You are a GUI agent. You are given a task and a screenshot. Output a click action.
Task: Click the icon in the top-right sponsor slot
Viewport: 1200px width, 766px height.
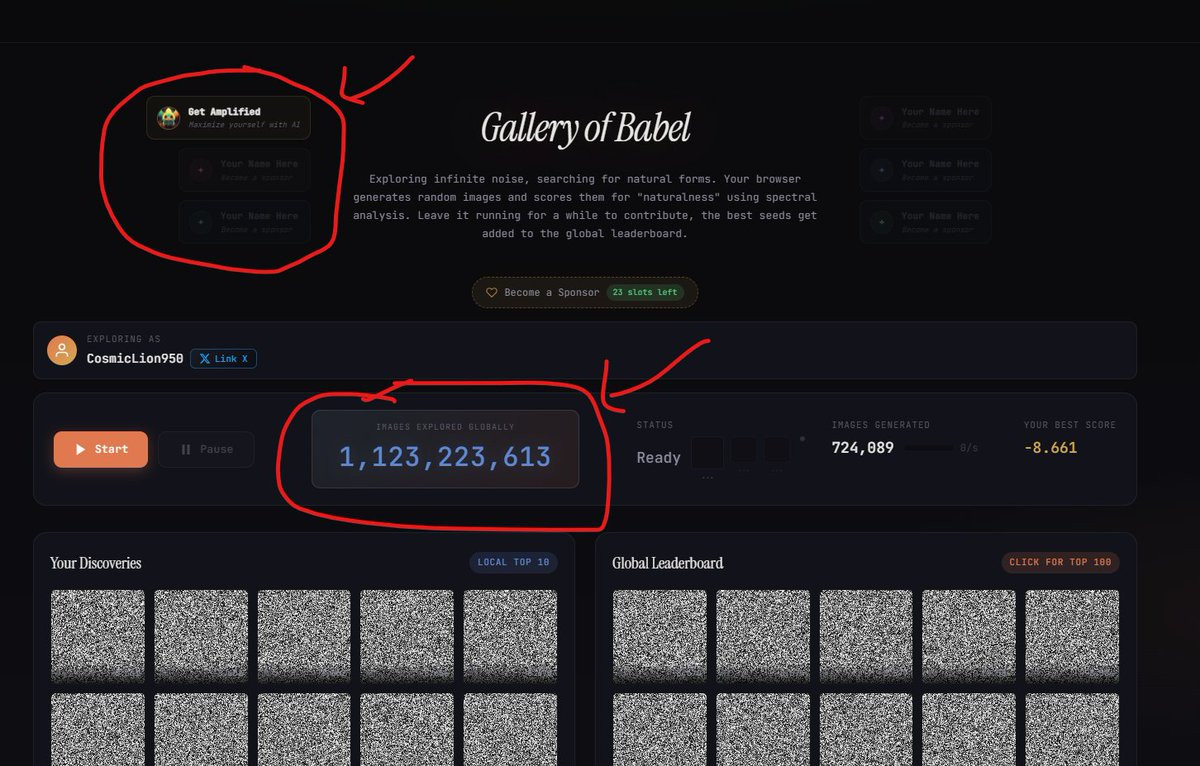click(x=881, y=118)
